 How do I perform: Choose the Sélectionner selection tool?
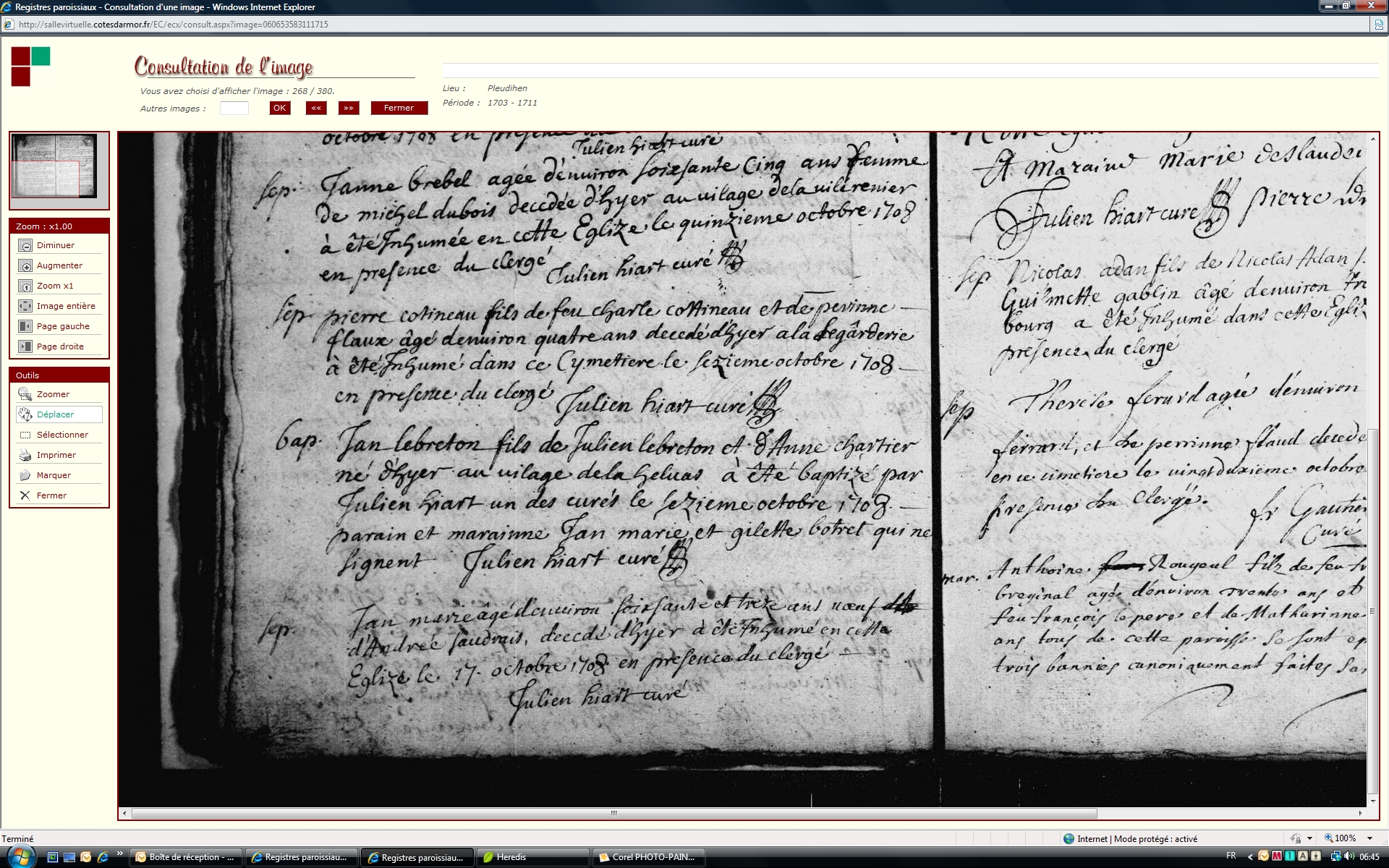(25, 435)
